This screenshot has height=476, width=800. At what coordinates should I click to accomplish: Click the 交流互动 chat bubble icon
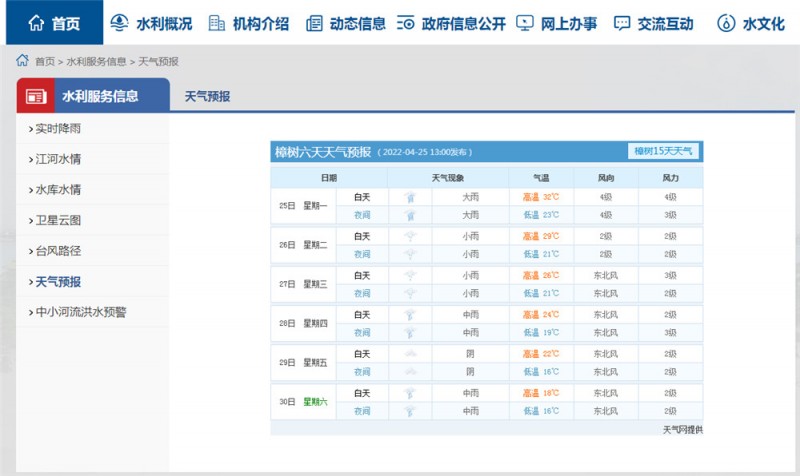[622, 23]
